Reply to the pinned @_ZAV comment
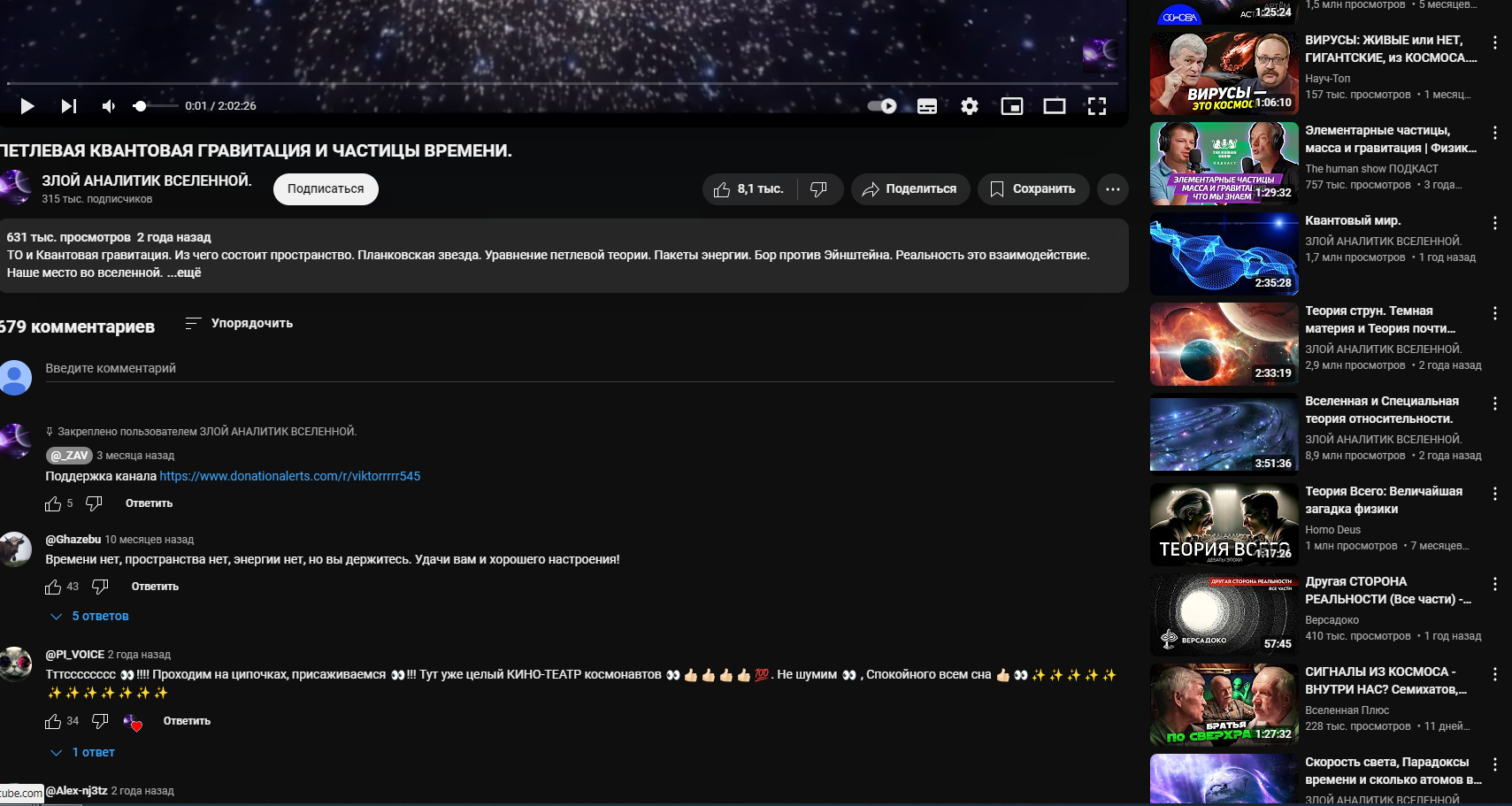This screenshot has width=1512, height=806. [149, 503]
